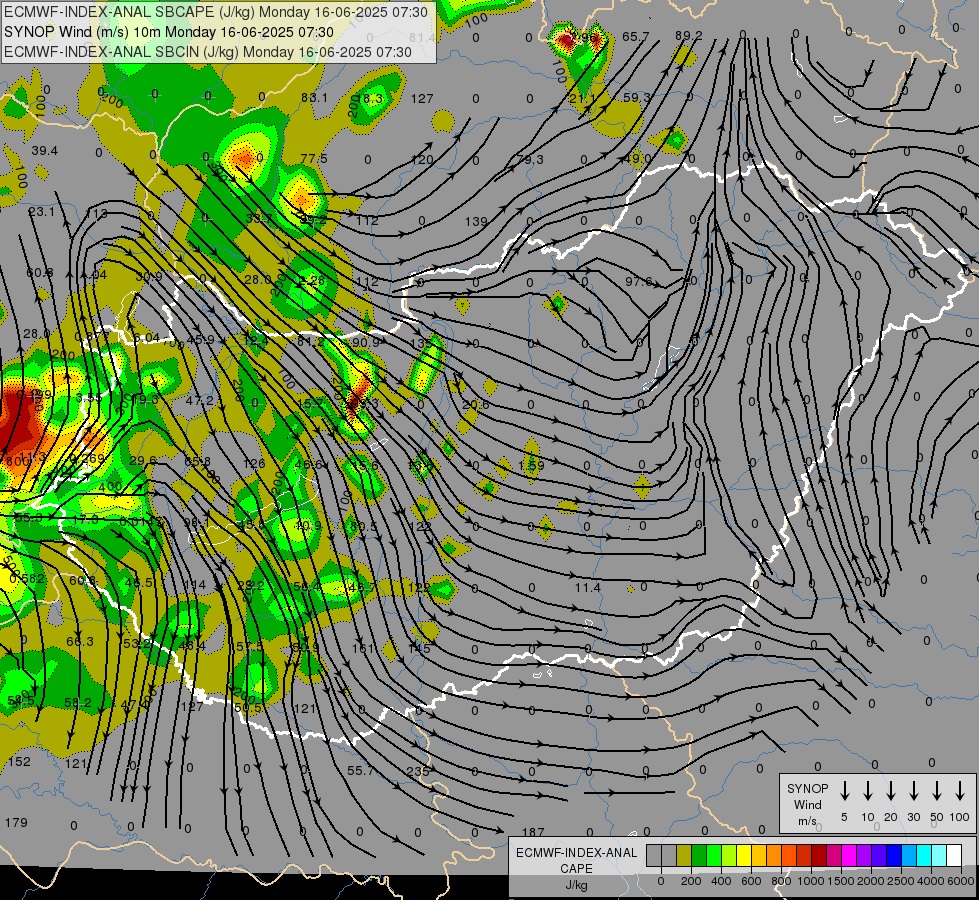979x900 pixels.
Task: Click the map value '59.3'
Action: click(637, 97)
